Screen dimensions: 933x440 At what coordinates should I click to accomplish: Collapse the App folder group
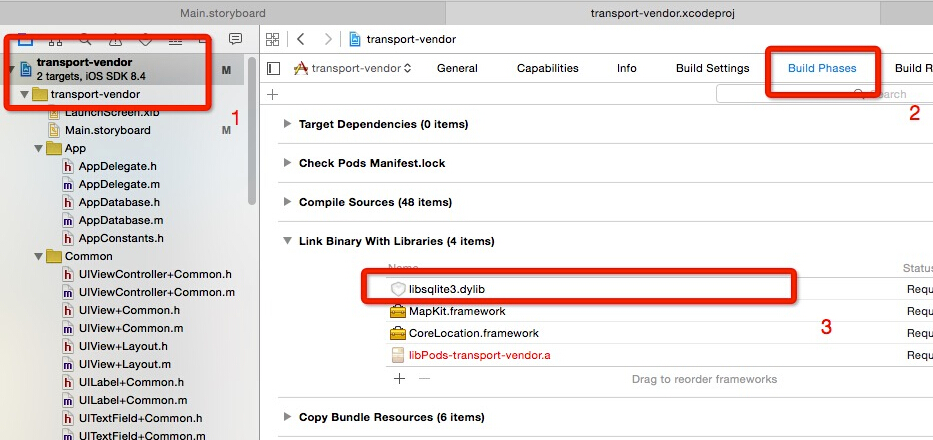coord(38,149)
